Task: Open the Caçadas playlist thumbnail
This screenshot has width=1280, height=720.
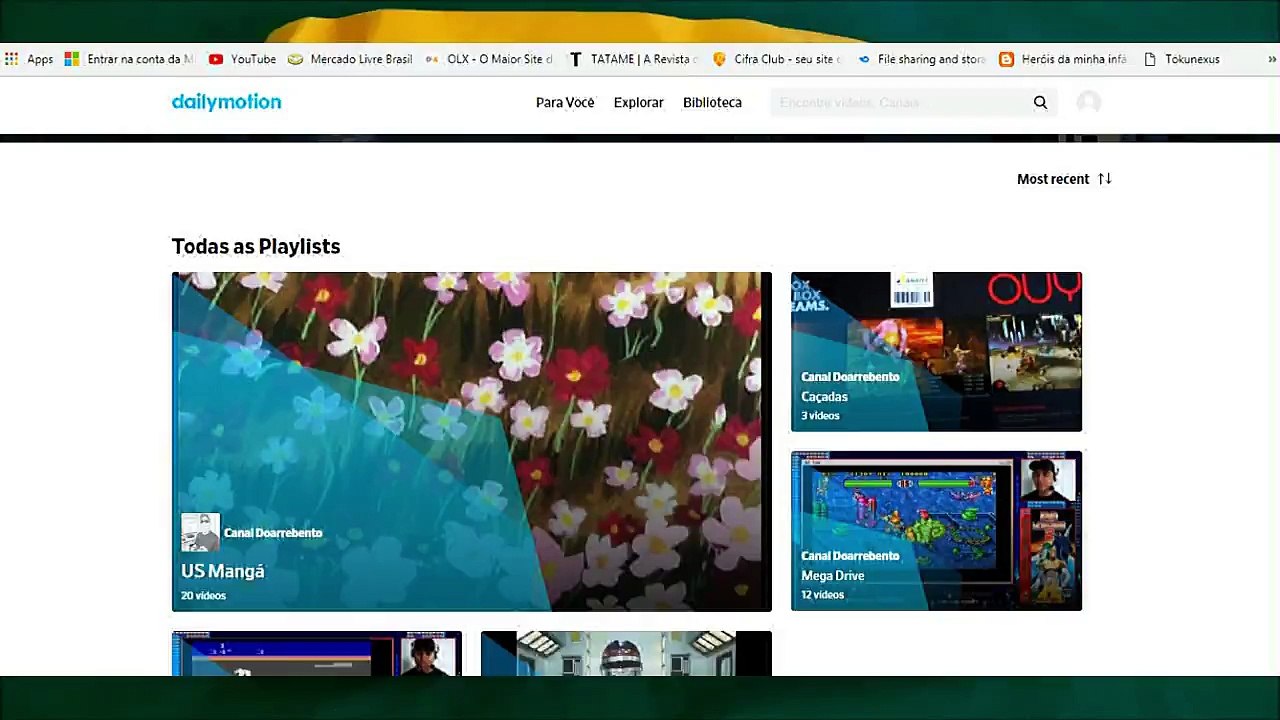Action: [936, 352]
